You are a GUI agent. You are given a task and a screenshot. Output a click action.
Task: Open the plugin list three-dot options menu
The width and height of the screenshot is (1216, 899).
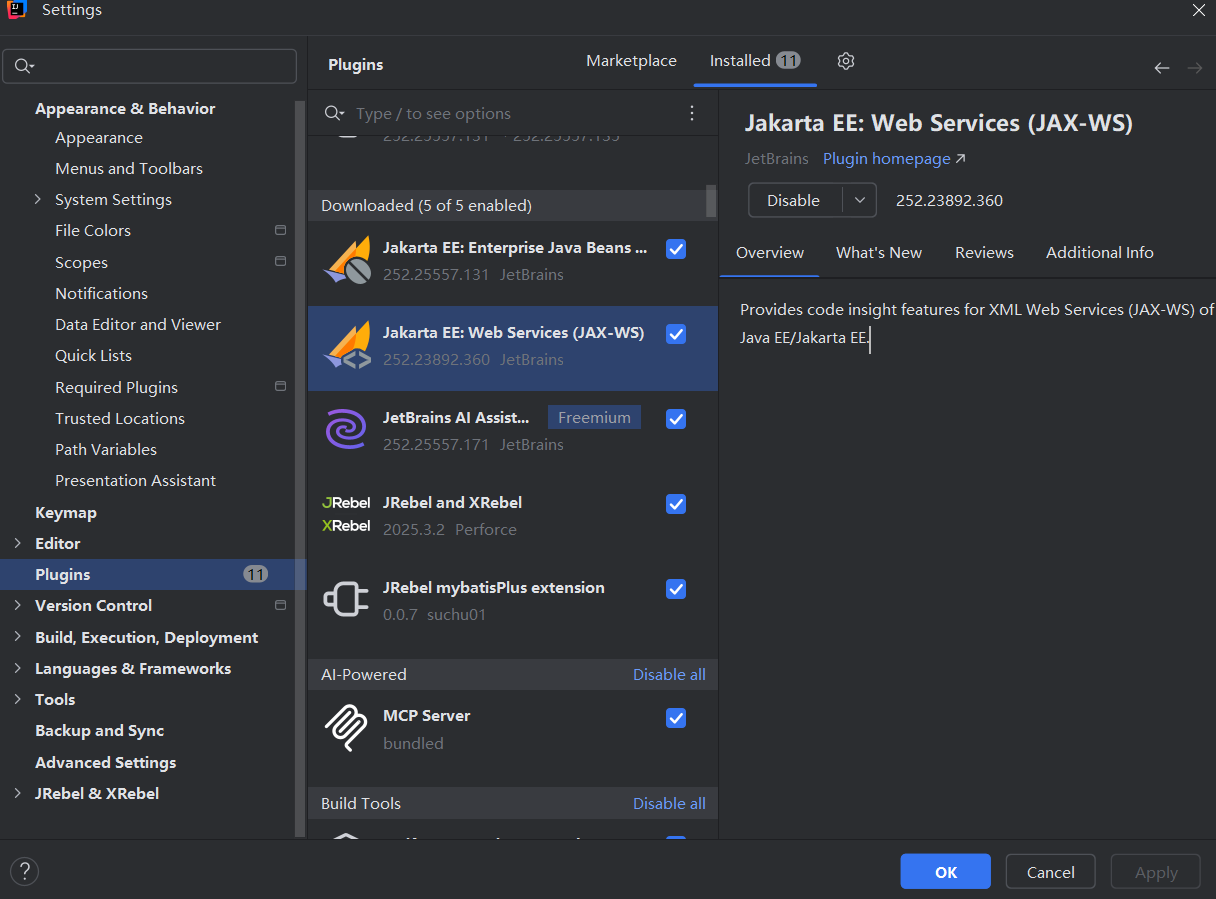click(x=692, y=113)
